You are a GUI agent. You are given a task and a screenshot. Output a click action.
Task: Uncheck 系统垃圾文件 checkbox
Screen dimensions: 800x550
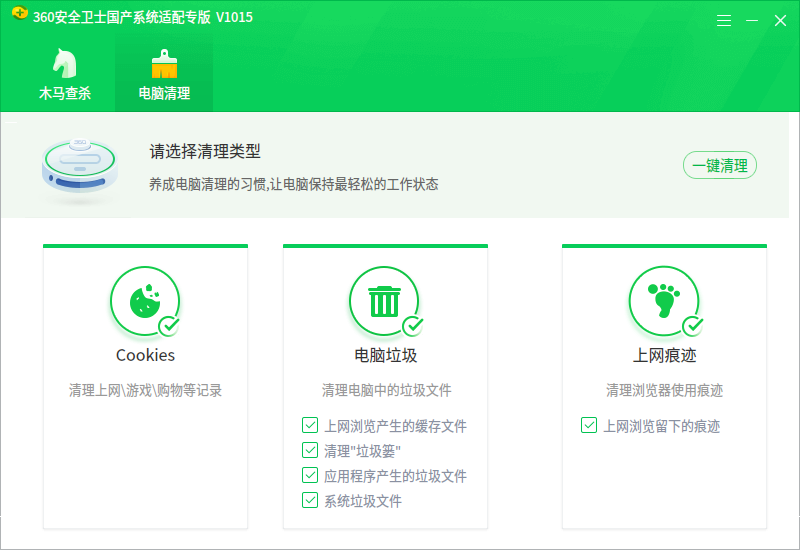pos(310,500)
